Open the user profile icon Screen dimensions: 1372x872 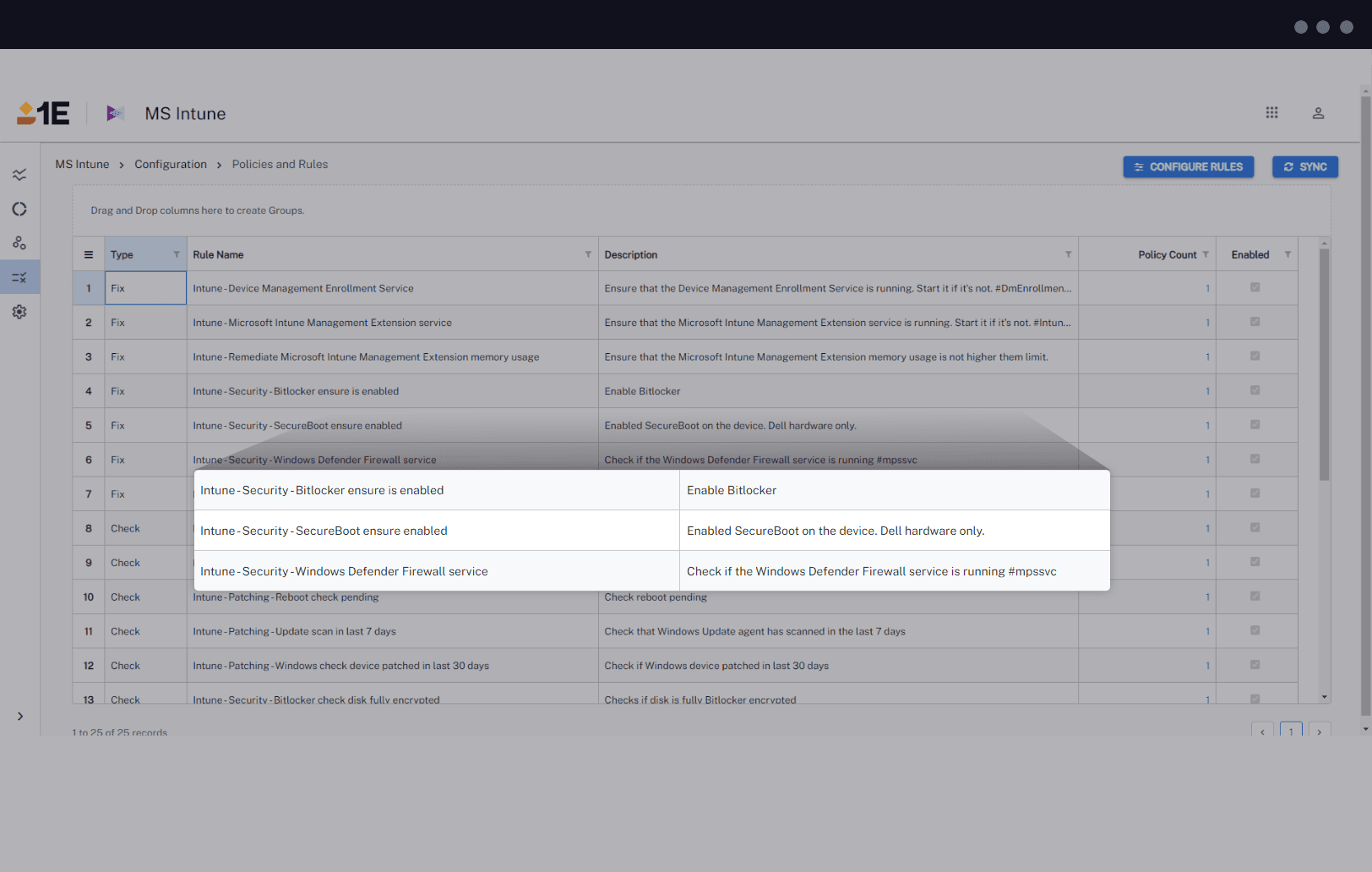tap(1318, 112)
